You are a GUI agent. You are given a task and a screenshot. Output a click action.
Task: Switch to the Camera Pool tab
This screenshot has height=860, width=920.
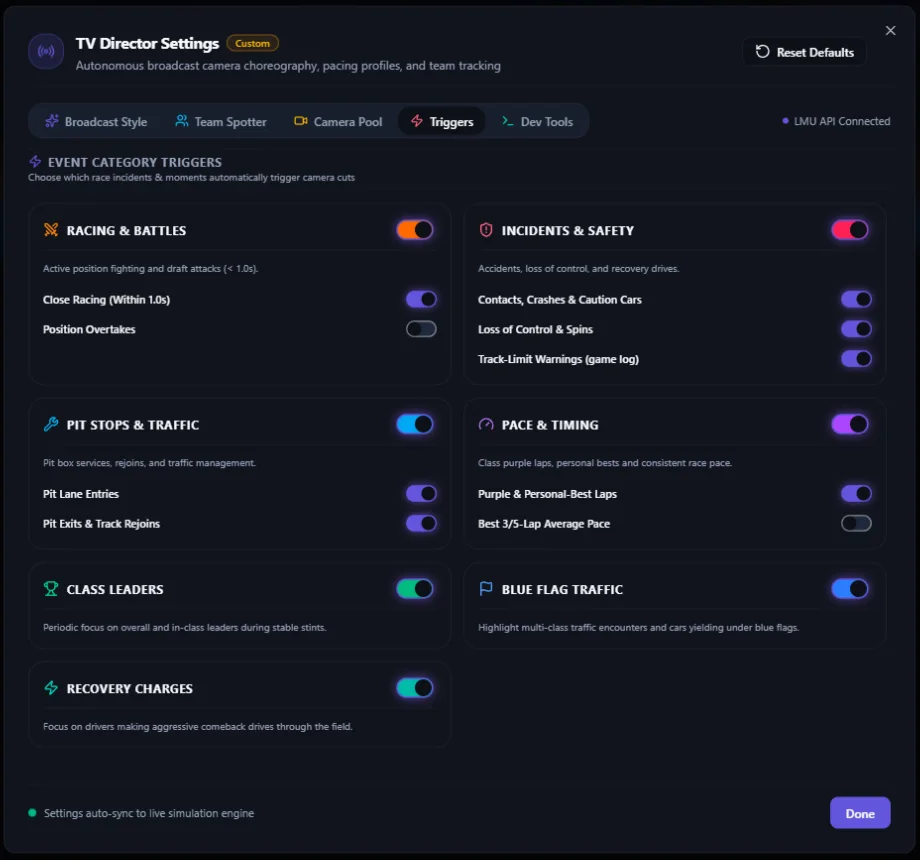(338, 121)
